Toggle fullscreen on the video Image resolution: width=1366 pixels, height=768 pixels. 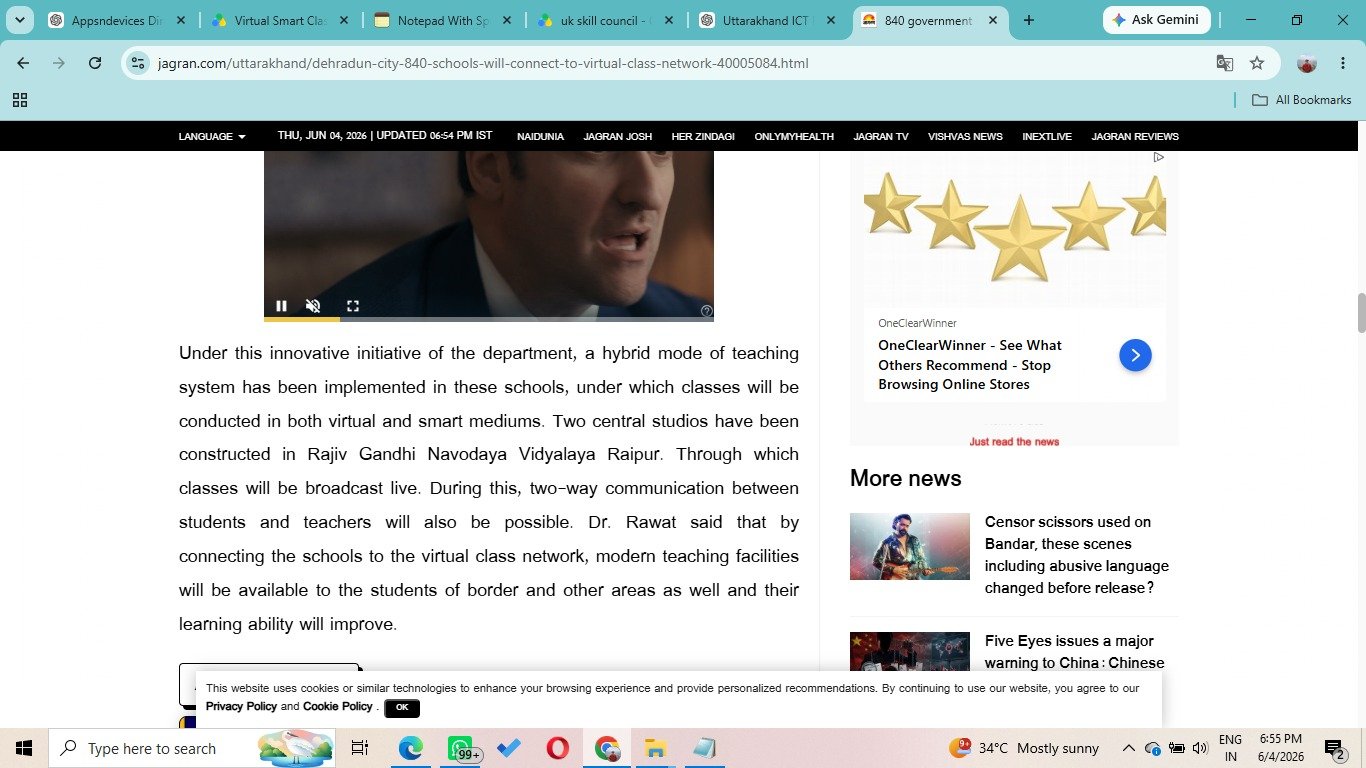click(353, 306)
